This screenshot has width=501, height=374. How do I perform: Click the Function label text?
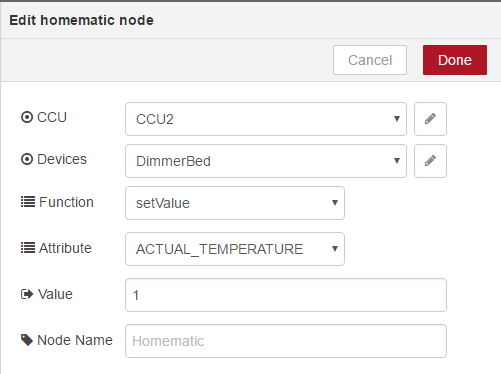66,202
